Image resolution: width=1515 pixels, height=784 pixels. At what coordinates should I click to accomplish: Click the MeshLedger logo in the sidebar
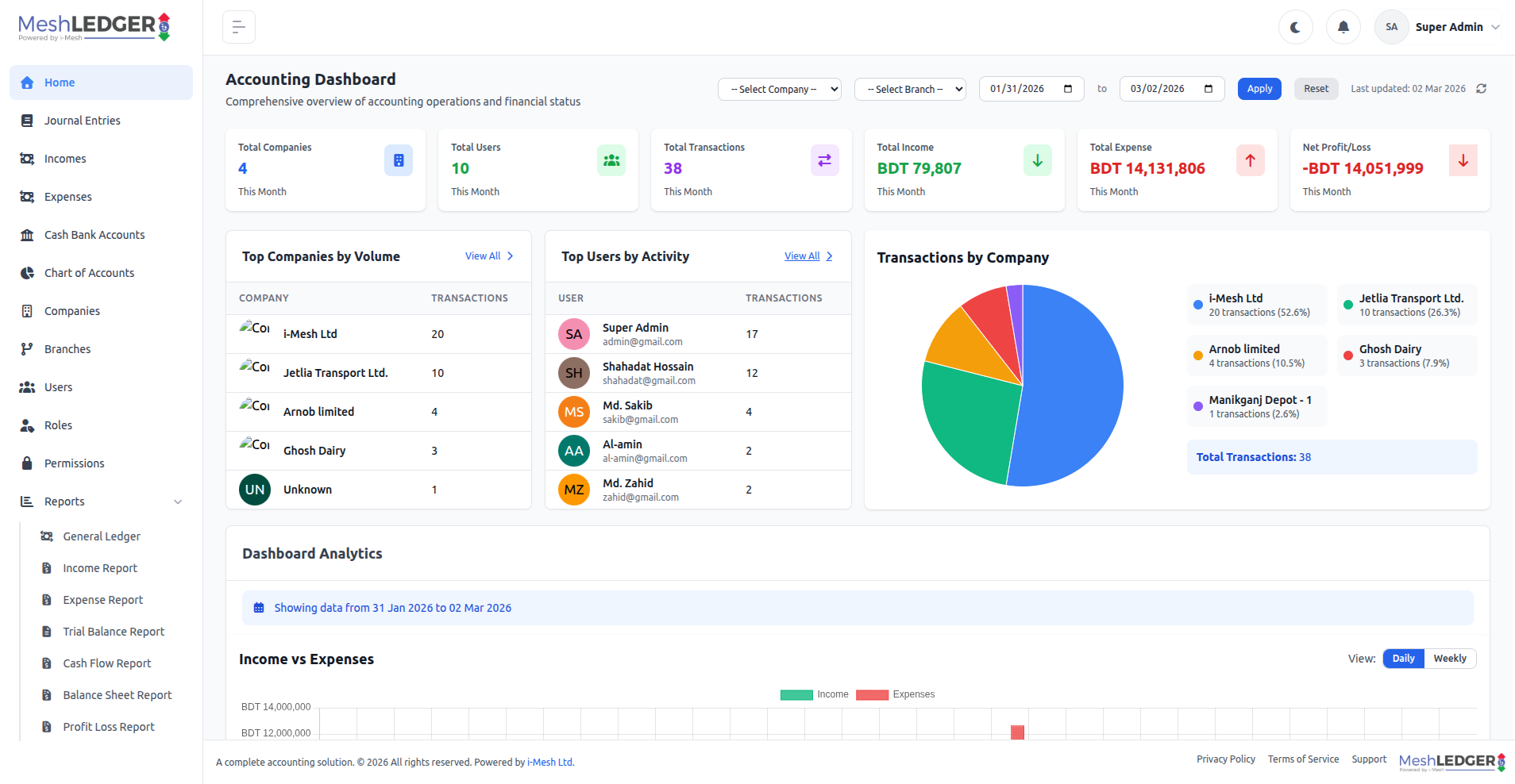coord(94,27)
